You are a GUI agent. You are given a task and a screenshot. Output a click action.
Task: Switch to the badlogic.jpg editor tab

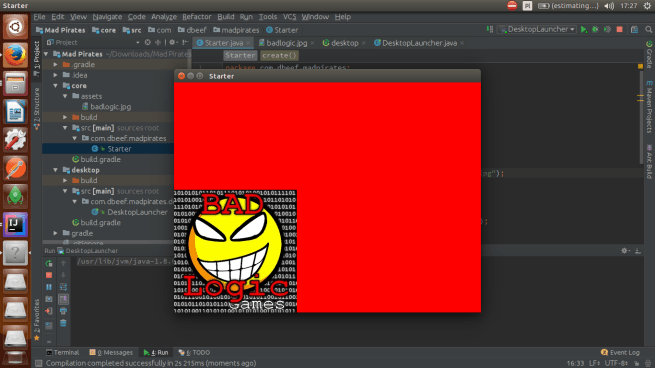tap(286, 43)
